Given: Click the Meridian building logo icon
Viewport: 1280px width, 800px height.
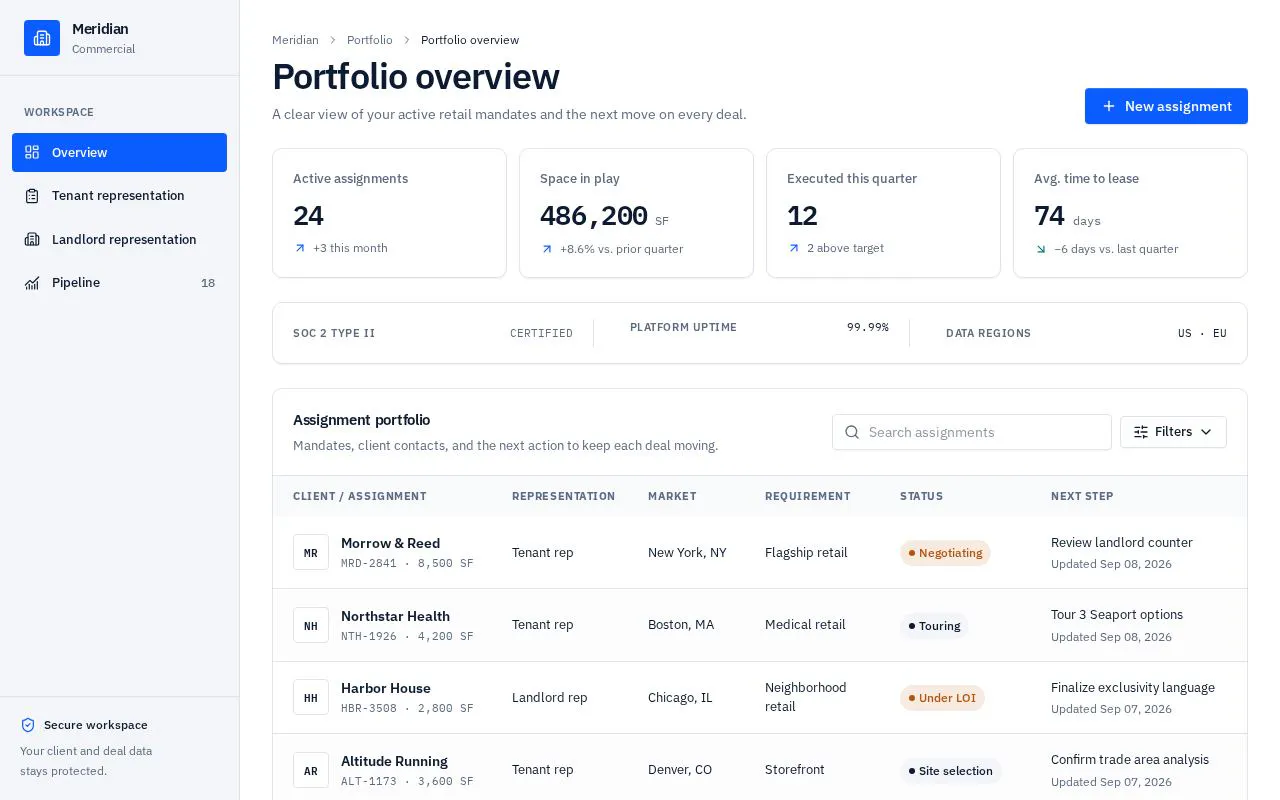Looking at the screenshot, I should point(42,38).
